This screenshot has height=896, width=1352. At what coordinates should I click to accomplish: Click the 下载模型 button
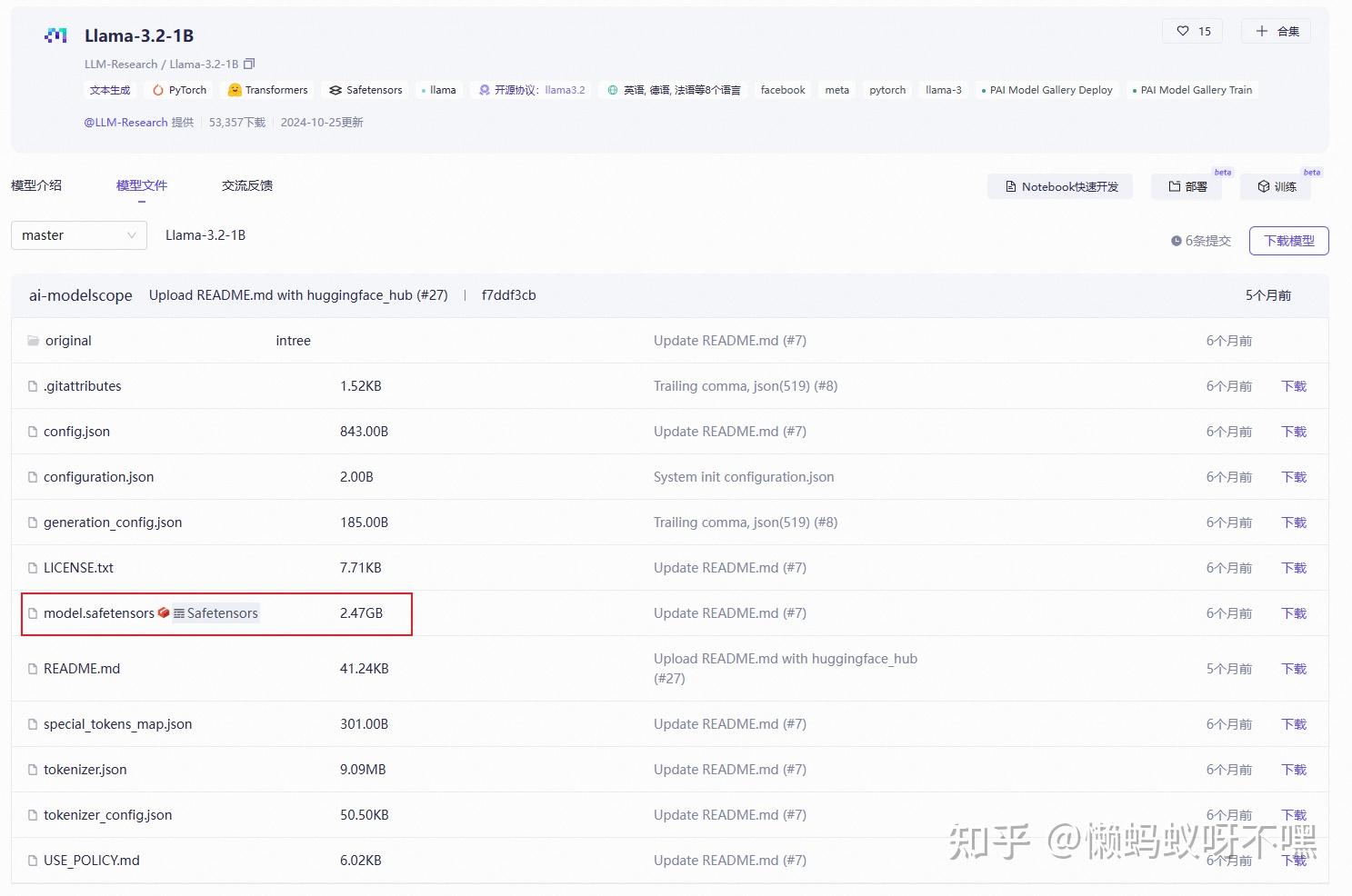(1289, 241)
